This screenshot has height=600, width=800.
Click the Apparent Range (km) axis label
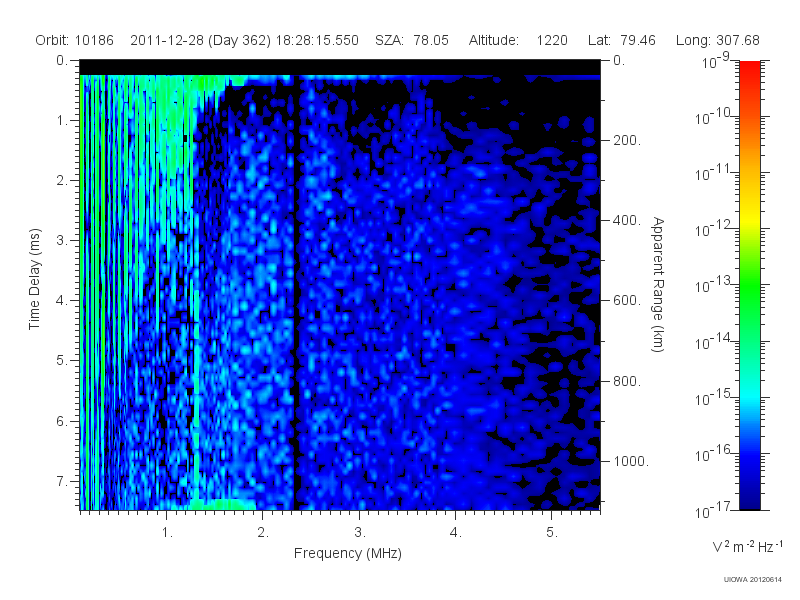658,284
